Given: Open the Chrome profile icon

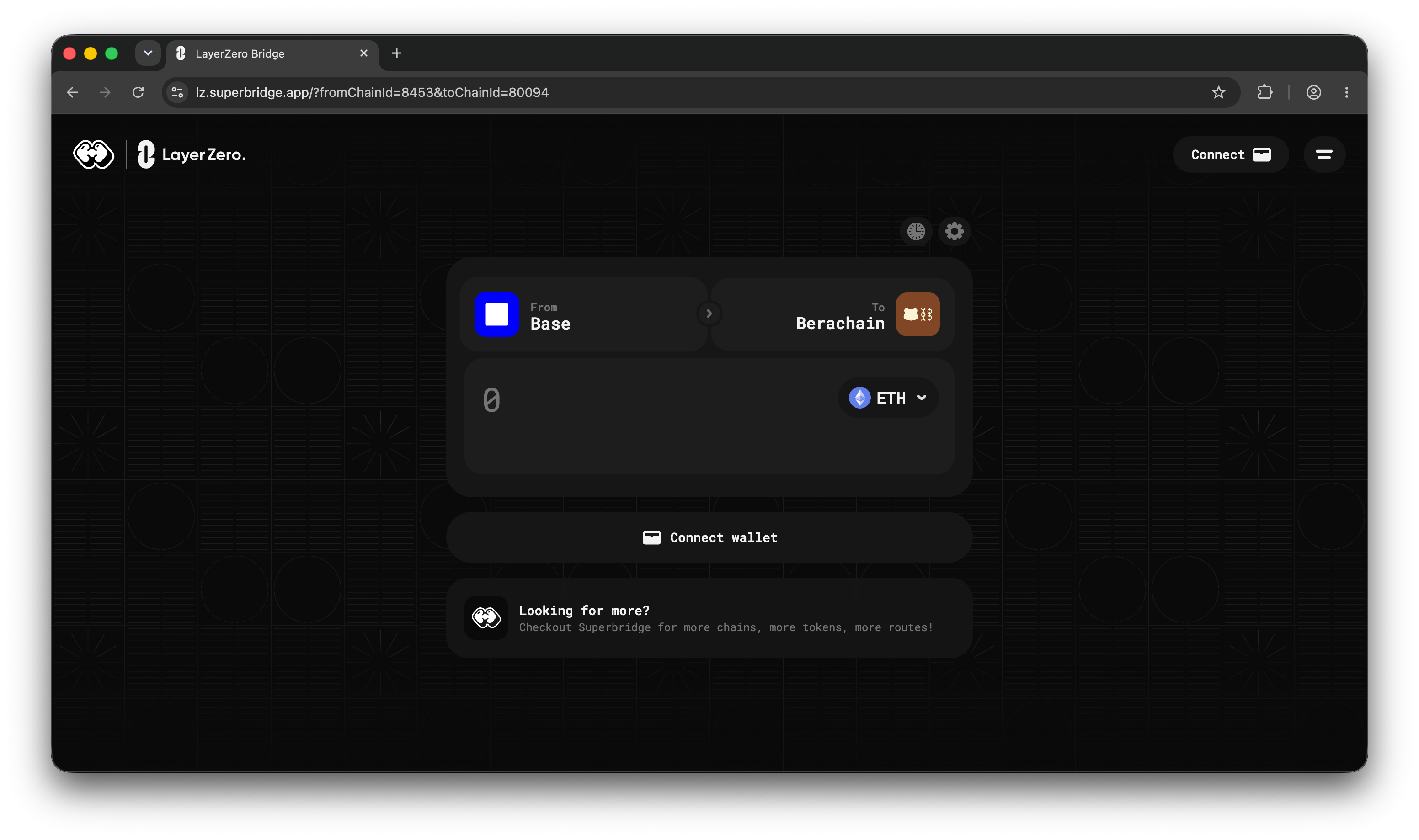Looking at the screenshot, I should pyautogui.click(x=1313, y=92).
